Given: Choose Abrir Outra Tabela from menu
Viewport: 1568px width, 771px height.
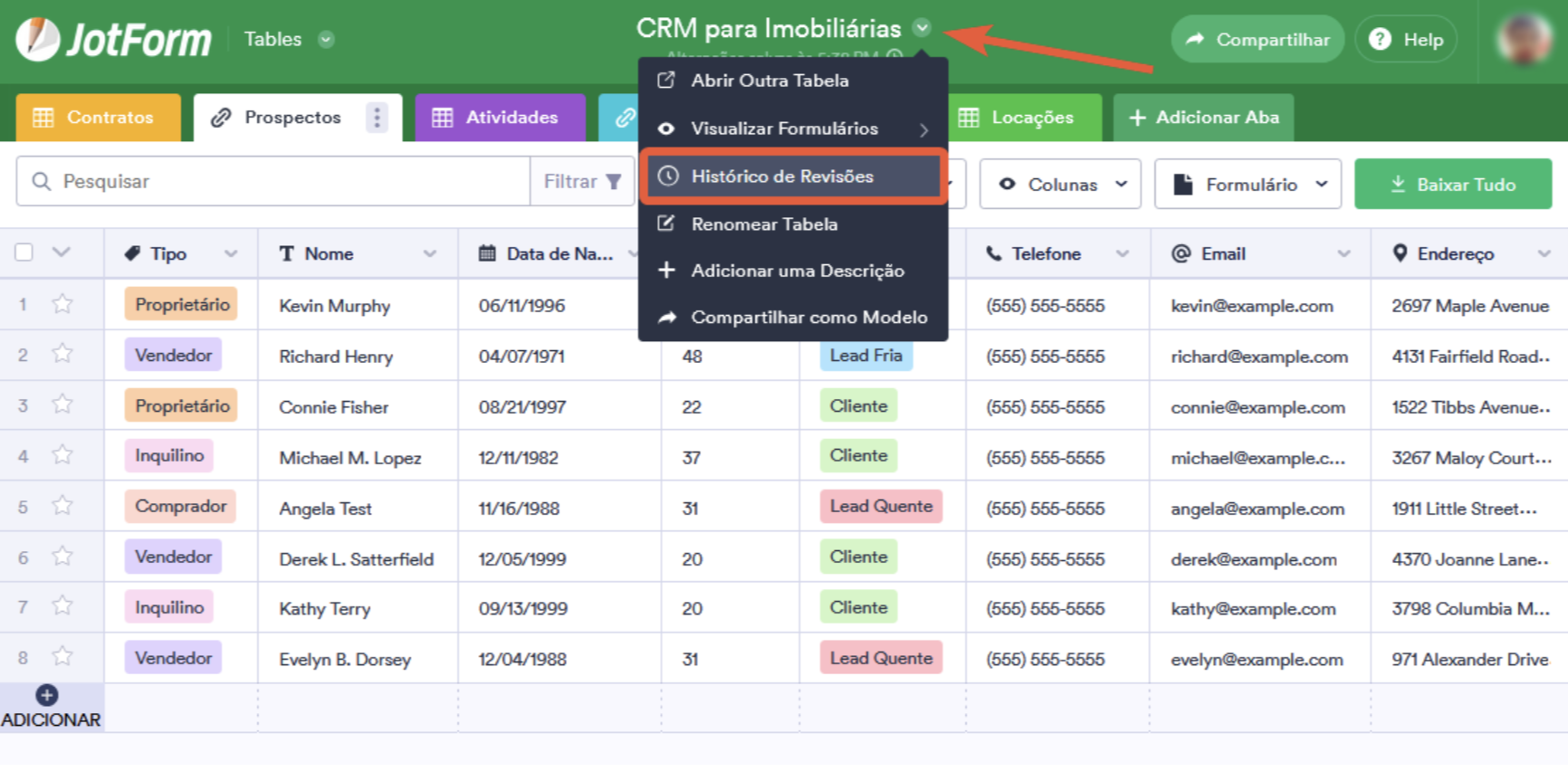Looking at the screenshot, I should click(x=793, y=81).
